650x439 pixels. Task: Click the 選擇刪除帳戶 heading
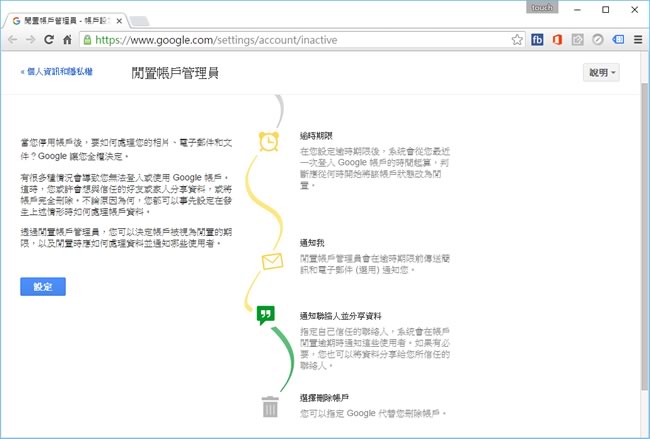click(x=324, y=398)
